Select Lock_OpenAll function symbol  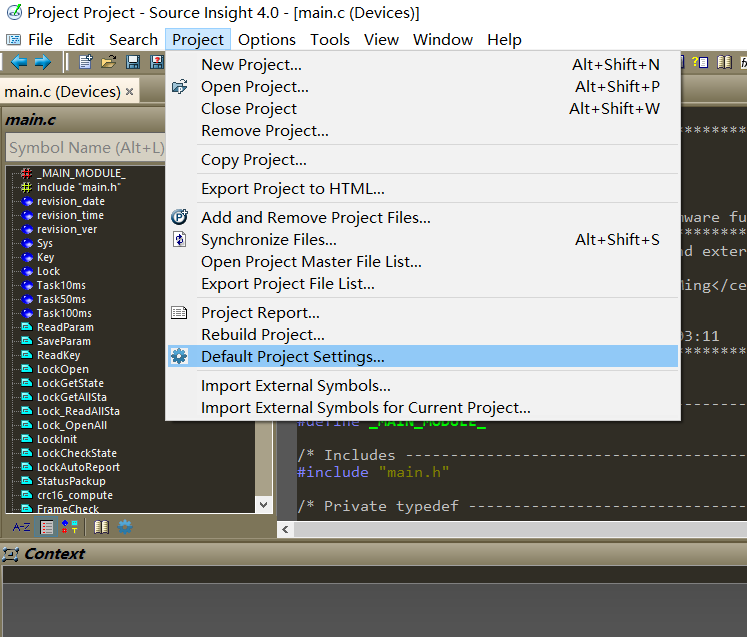(71, 425)
